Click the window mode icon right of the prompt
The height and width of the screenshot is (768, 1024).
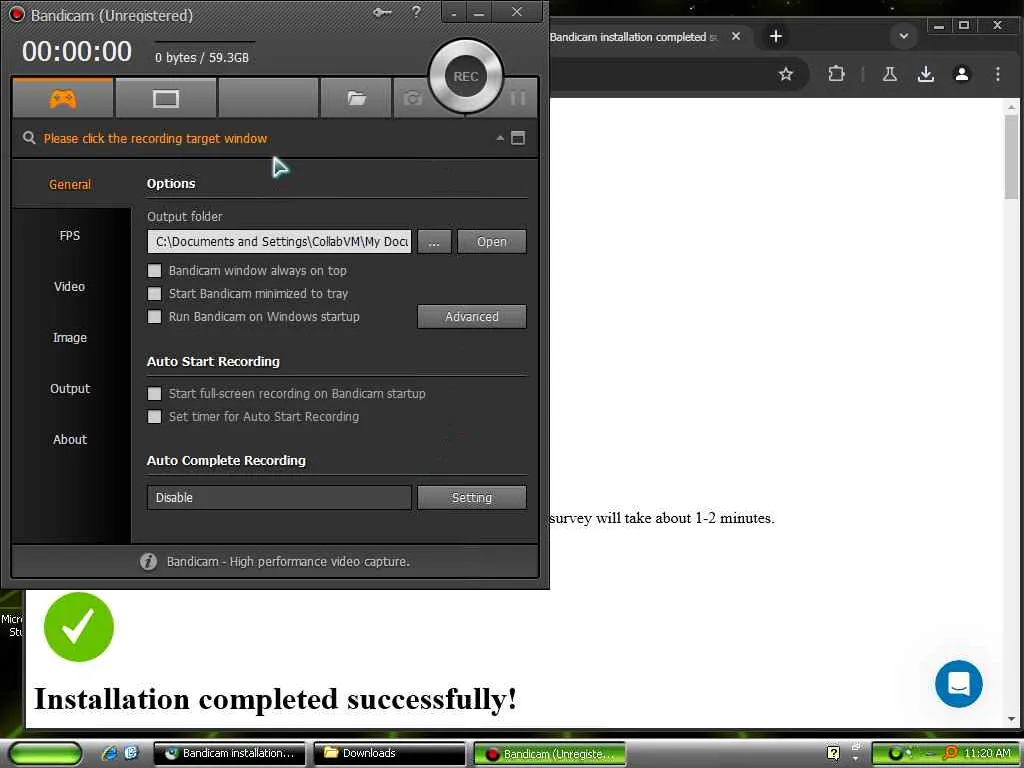coord(518,138)
